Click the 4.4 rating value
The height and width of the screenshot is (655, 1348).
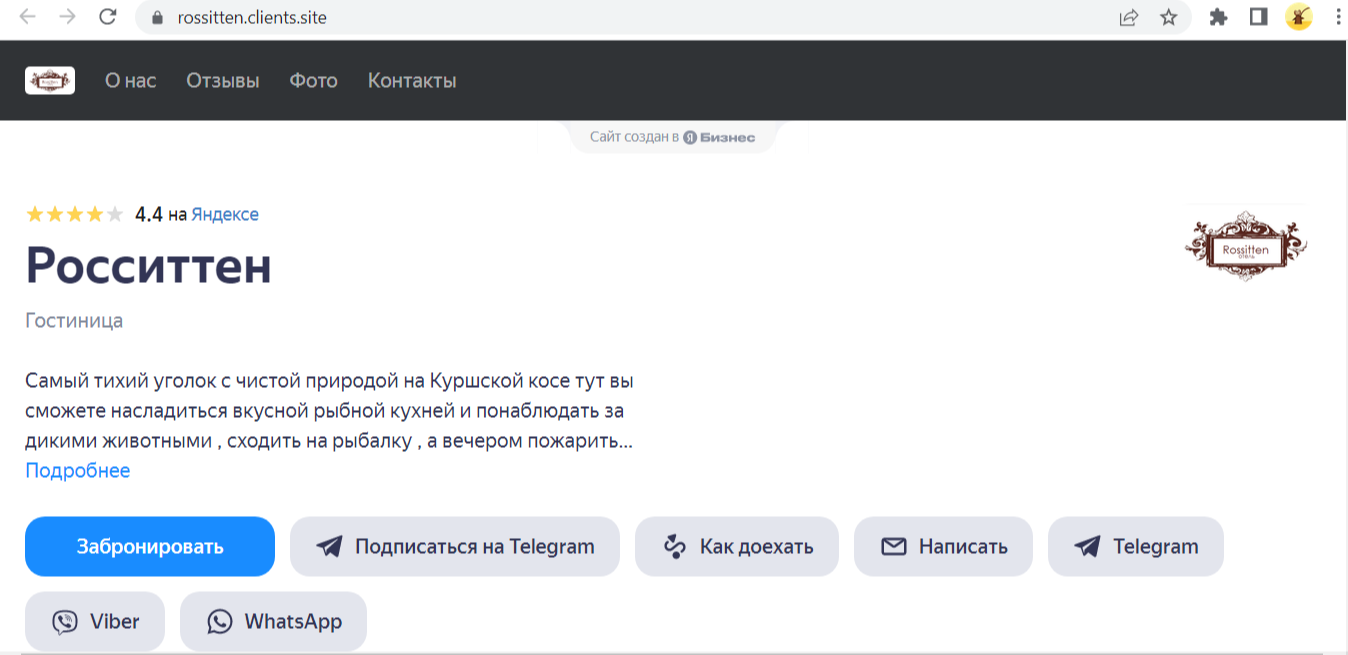coord(149,214)
